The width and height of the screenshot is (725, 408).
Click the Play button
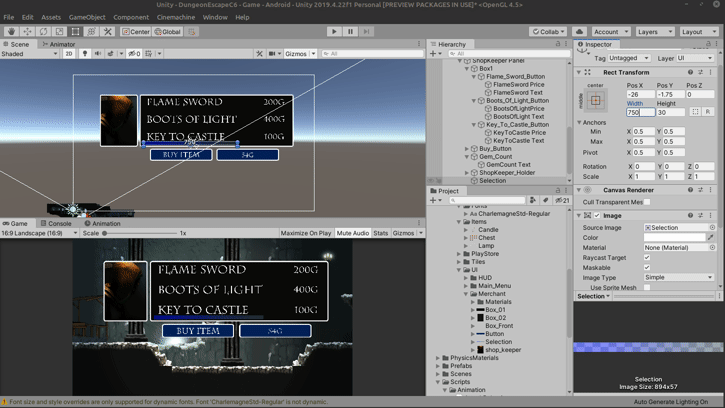(334, 31)
